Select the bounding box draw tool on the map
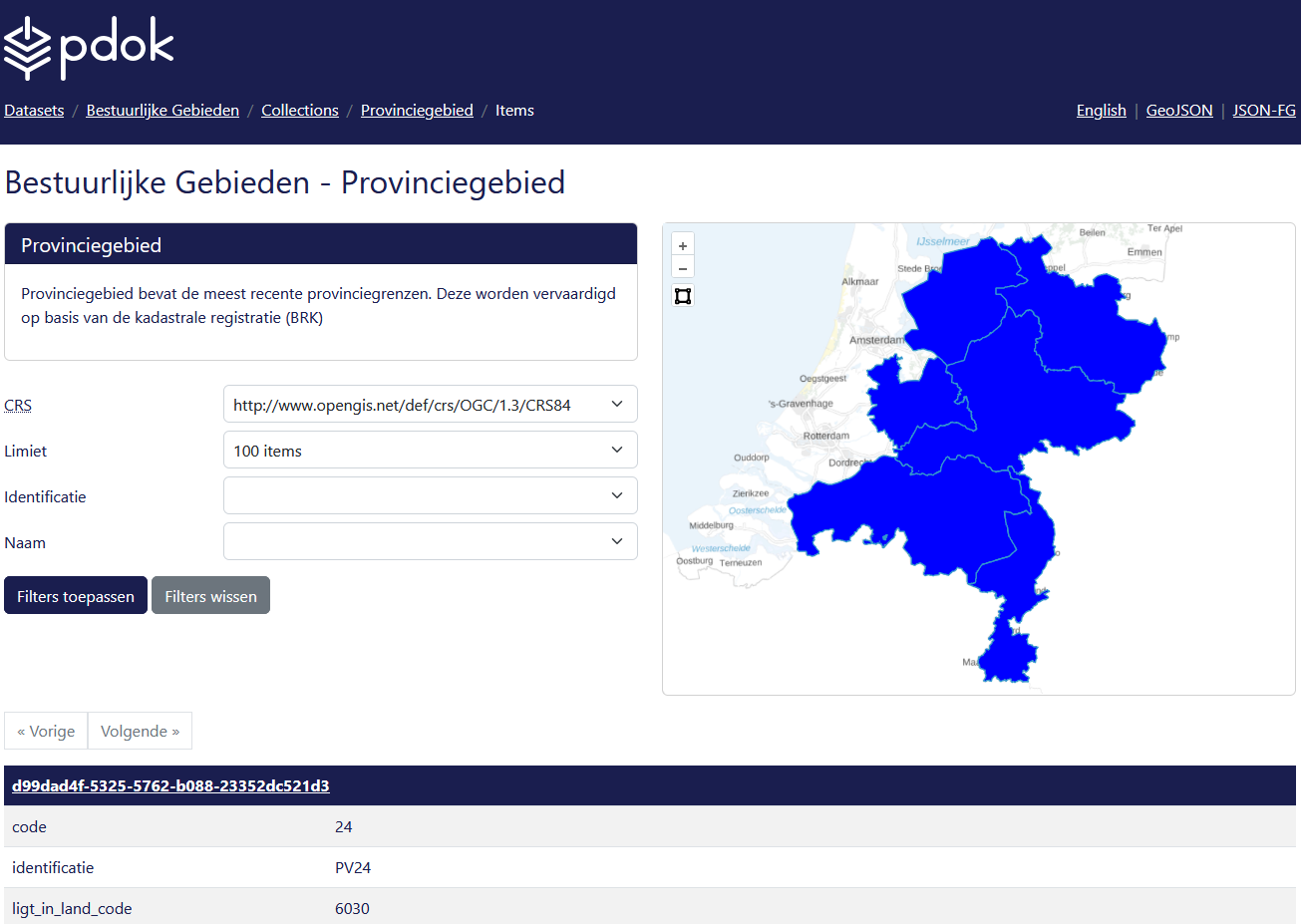Viewport: 1301px width, 924px height. [683, 295]
